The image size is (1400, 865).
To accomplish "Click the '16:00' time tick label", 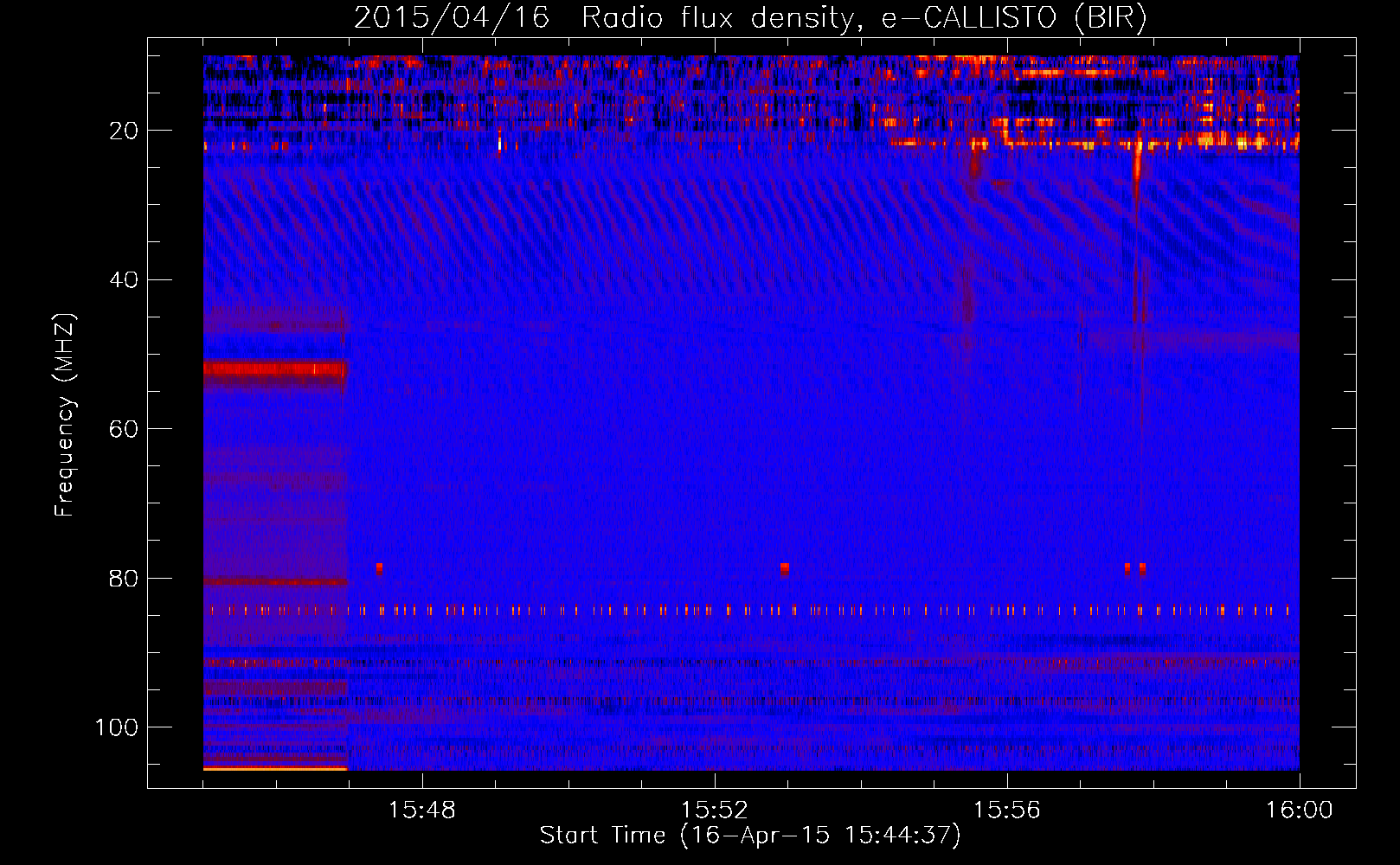I will (x=1299, y=811).
